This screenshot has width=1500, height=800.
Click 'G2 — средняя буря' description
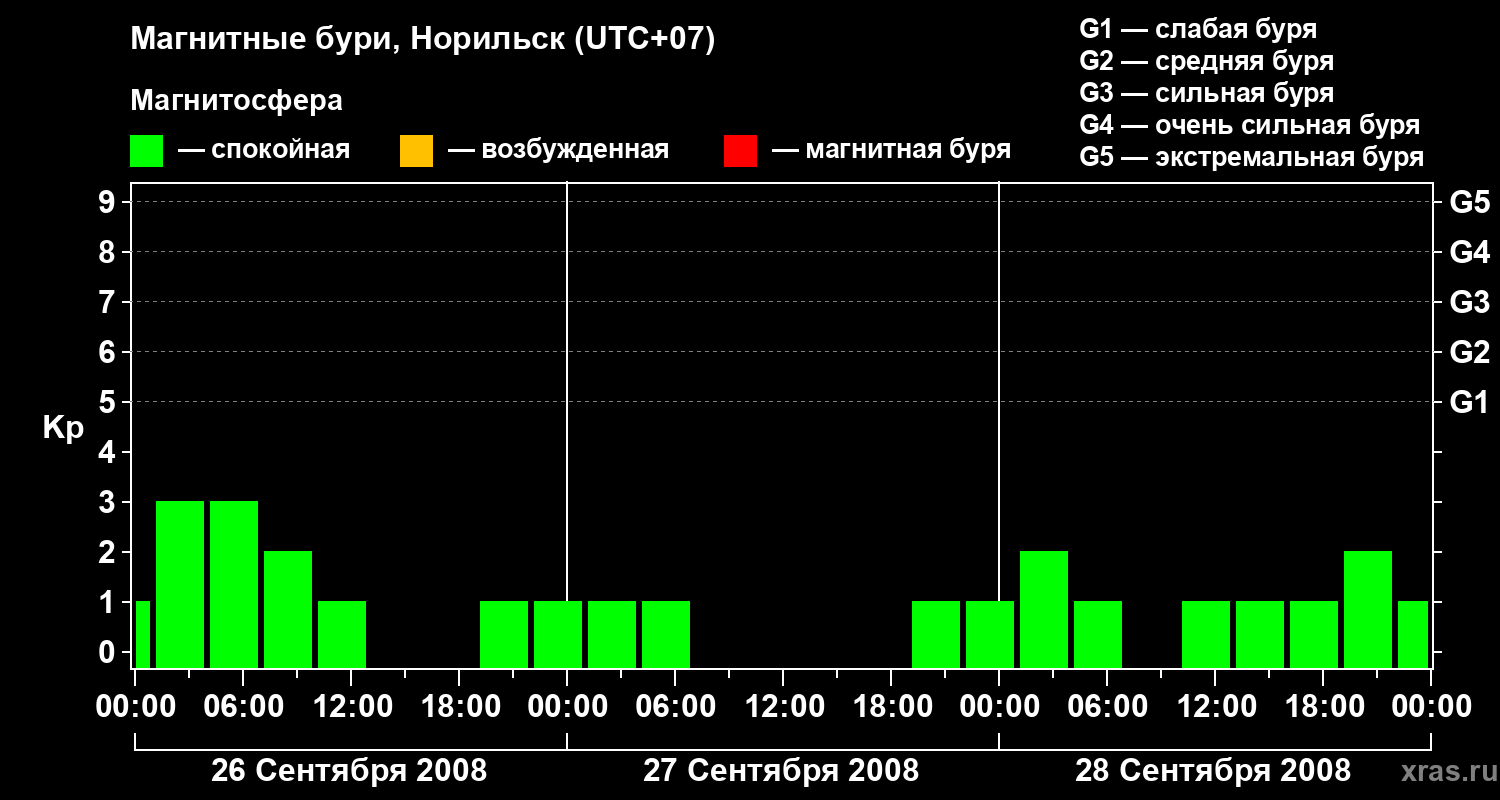click(x=1207, y=61)
